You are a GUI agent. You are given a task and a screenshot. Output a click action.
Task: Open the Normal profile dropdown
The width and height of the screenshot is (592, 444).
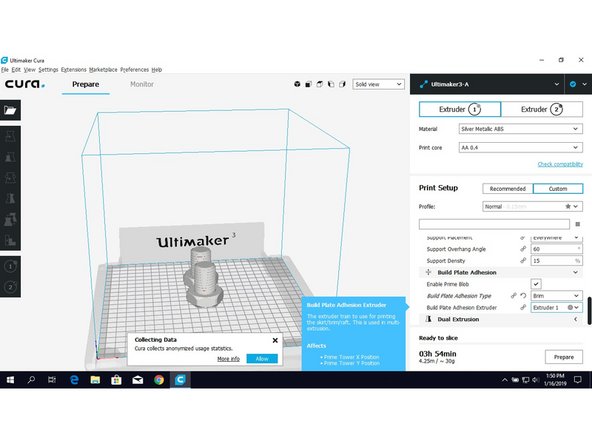[x=532, y=207]
